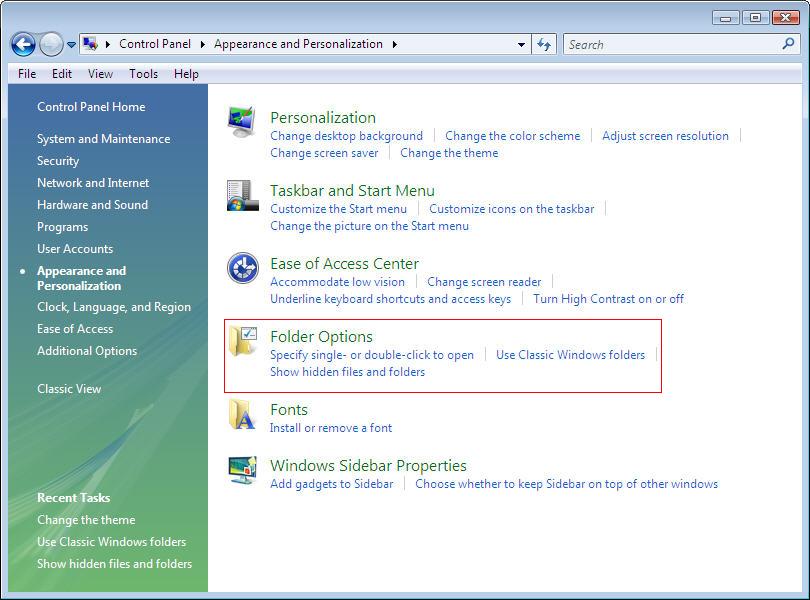This screenshot has height=600, width=810.
Task: Open the Personalization monitor icon
Action: 242,122
